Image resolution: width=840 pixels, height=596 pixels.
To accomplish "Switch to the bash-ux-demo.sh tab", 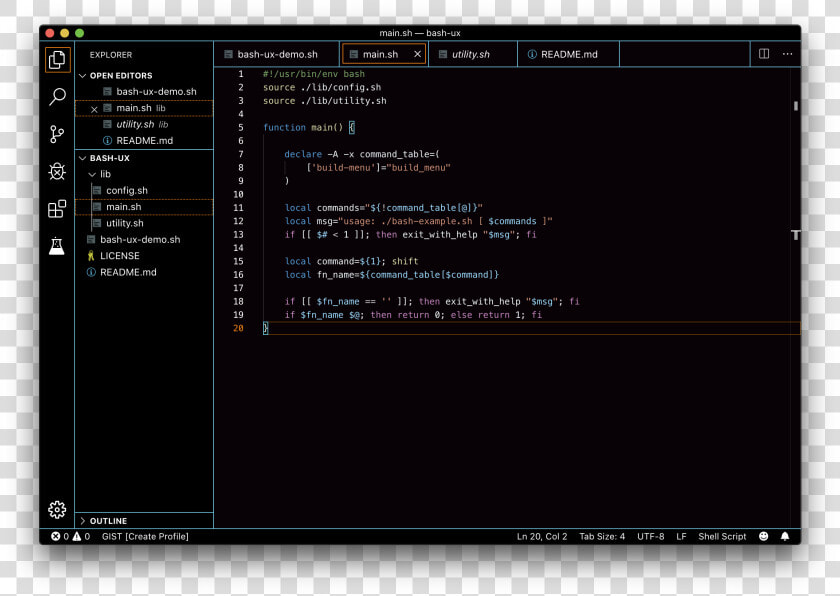I will [276, 54].
